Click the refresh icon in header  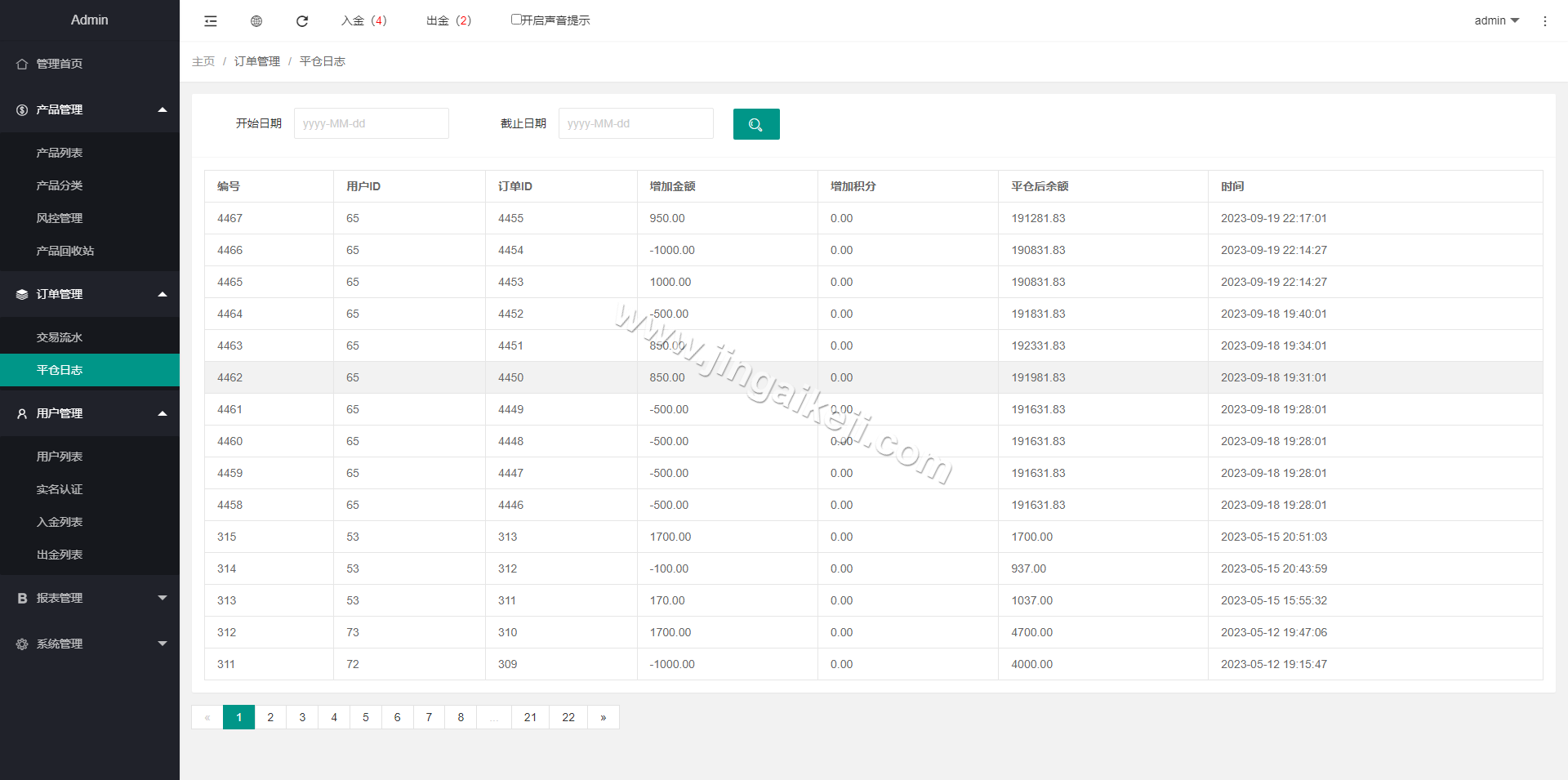[302, 21]
